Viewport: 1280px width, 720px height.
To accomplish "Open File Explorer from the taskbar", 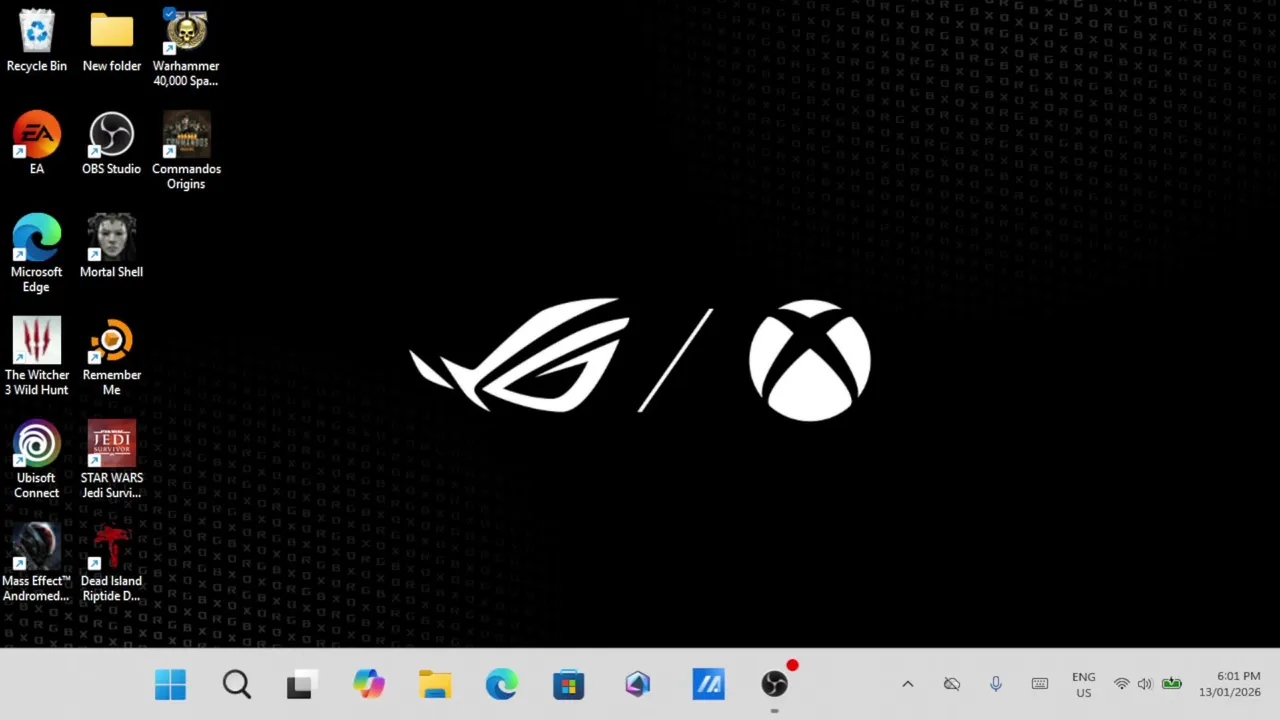I will pyautogui.click(x=435, y=684).
